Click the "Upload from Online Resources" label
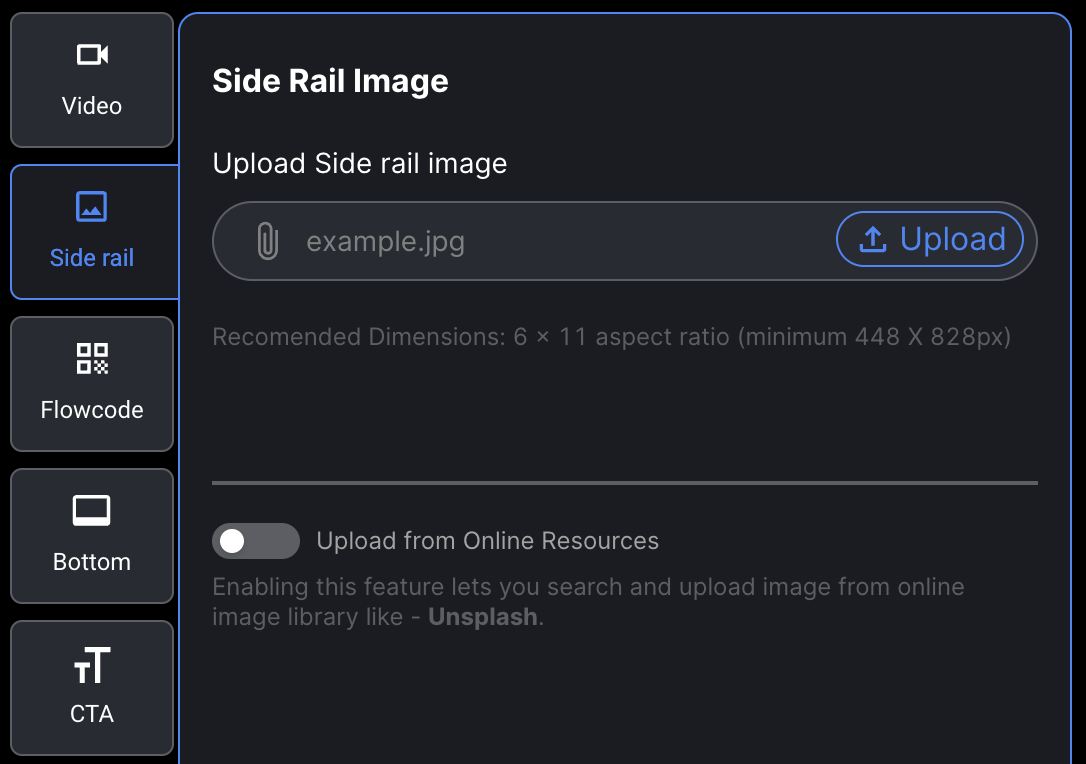Viewport: 1086px width, 764px height. pyautogui.click(x=488, y=541)
